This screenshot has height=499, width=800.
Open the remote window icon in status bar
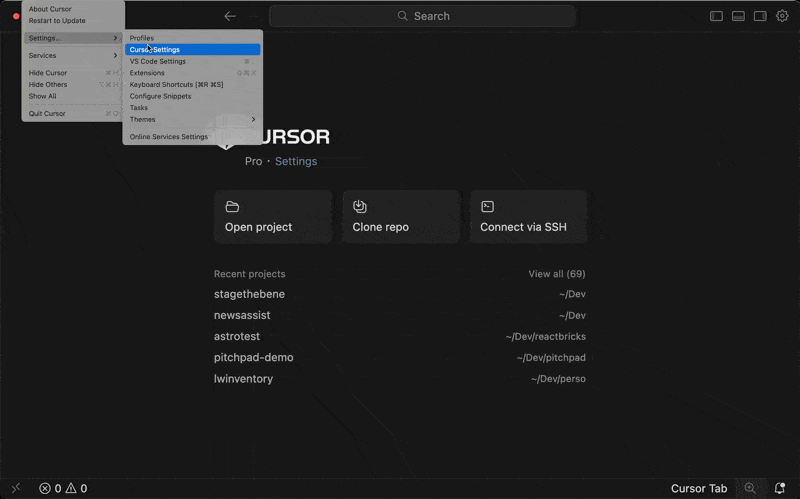(x=15, y=488)
